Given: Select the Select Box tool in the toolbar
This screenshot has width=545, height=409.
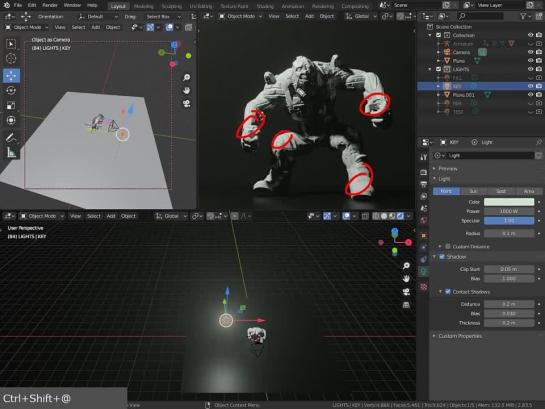Looking at the screenshot, I should [x=11, y=44].
